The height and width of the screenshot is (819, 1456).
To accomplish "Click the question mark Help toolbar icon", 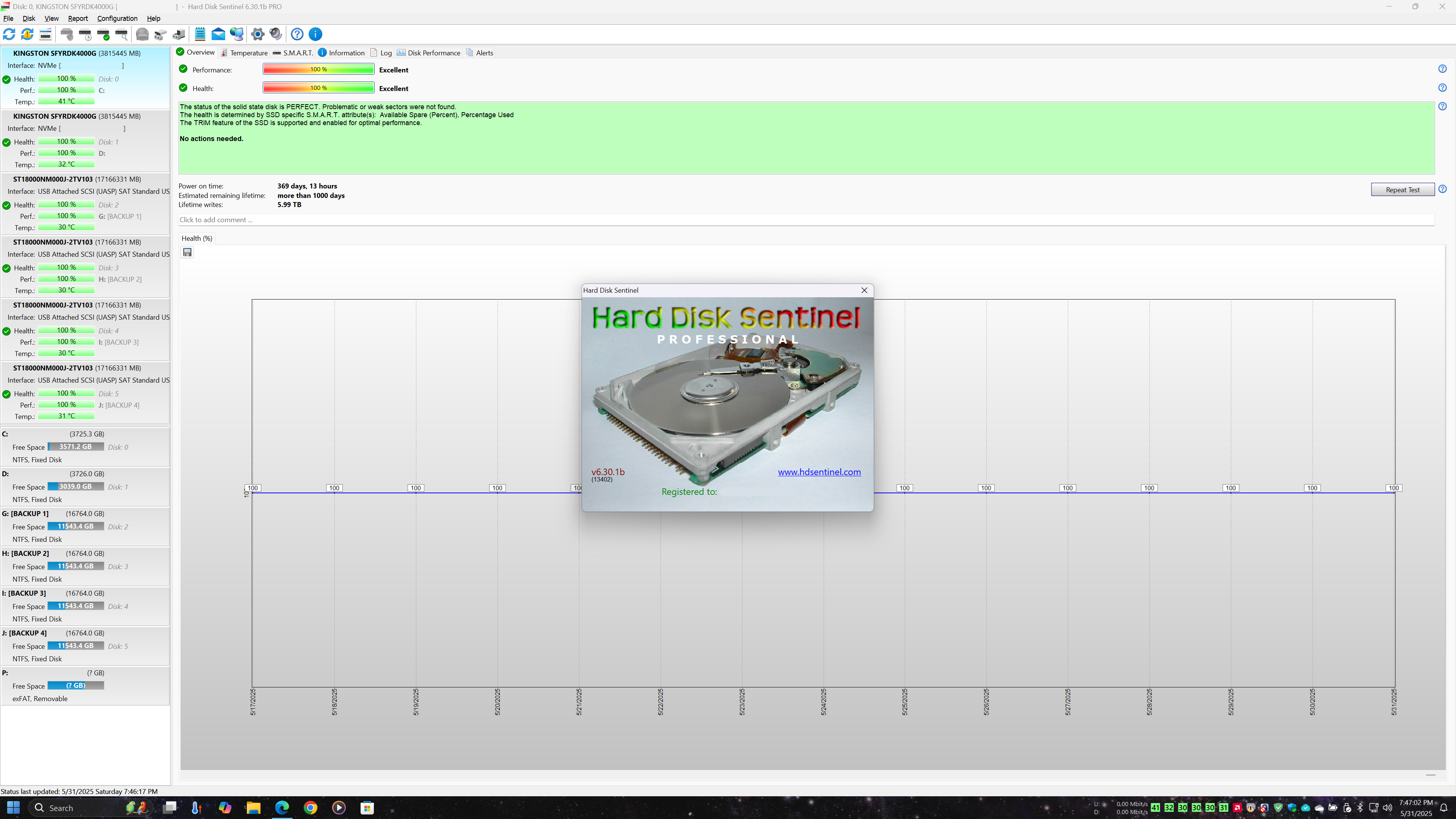I will coord(297,34).
